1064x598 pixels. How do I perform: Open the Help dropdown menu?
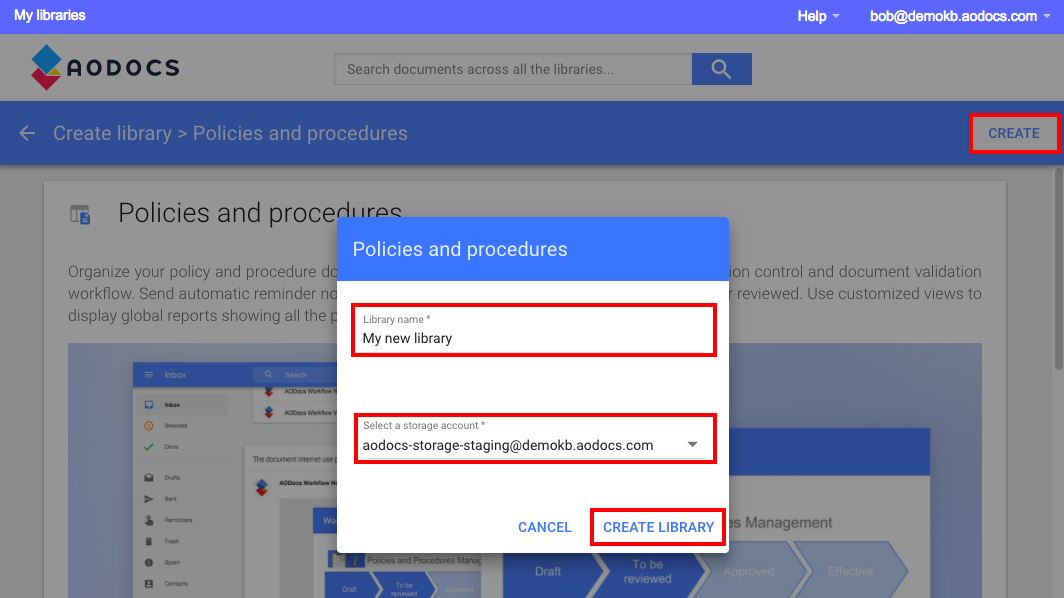[x=818, y=16]
